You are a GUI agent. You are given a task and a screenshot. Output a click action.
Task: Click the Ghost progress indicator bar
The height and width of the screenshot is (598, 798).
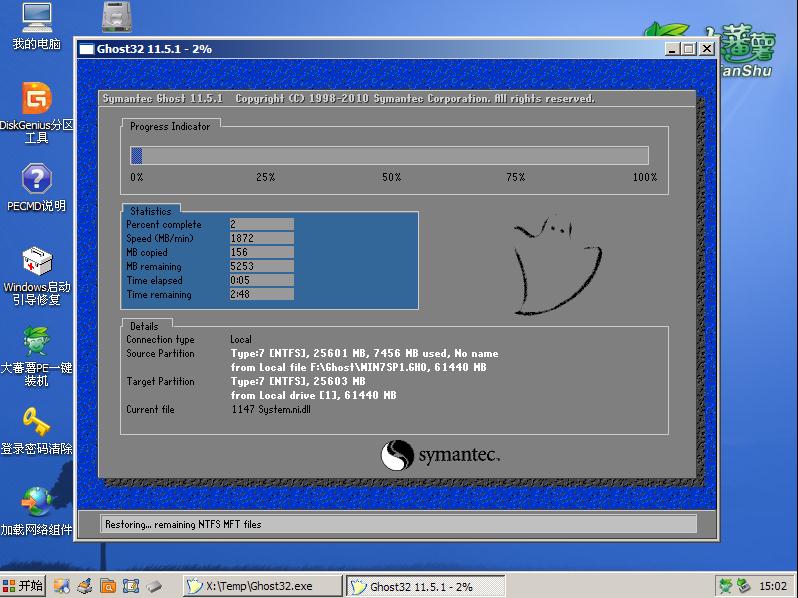pos(390,155)
